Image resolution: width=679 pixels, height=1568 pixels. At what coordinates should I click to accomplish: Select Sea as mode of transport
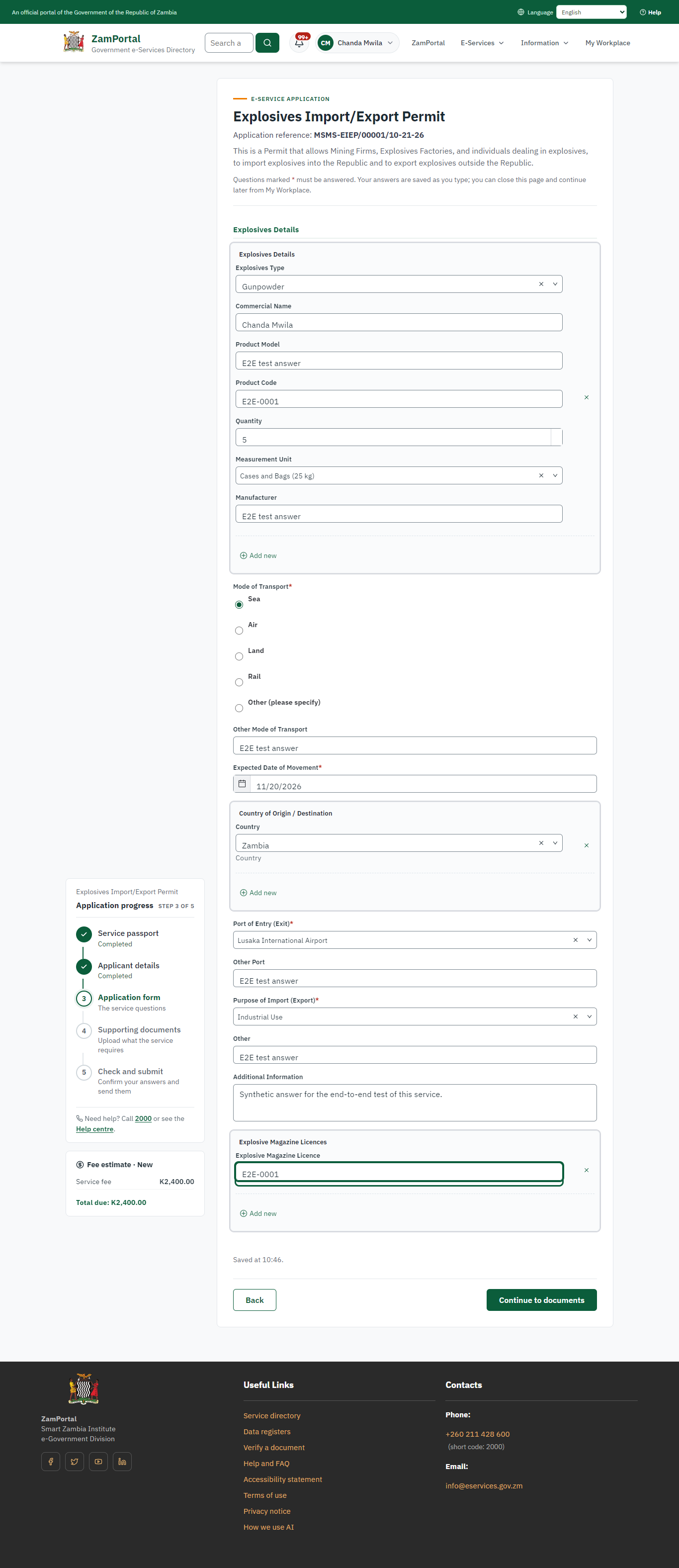(239, 604)
